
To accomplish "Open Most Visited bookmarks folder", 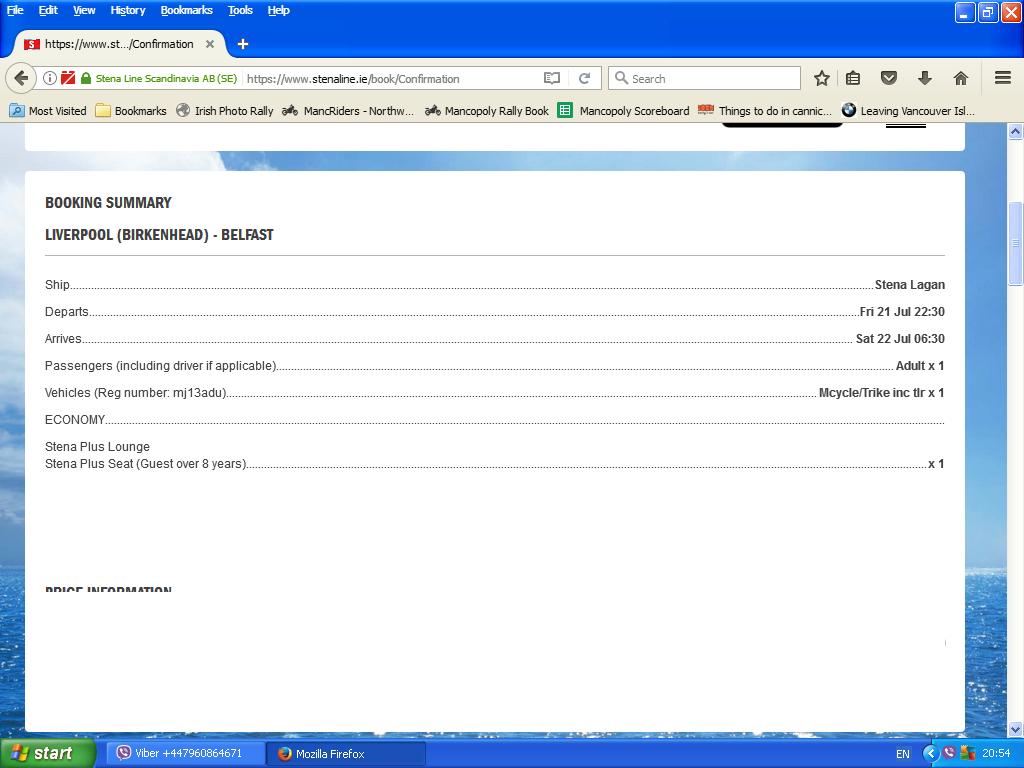I will [x=49, y=111].
